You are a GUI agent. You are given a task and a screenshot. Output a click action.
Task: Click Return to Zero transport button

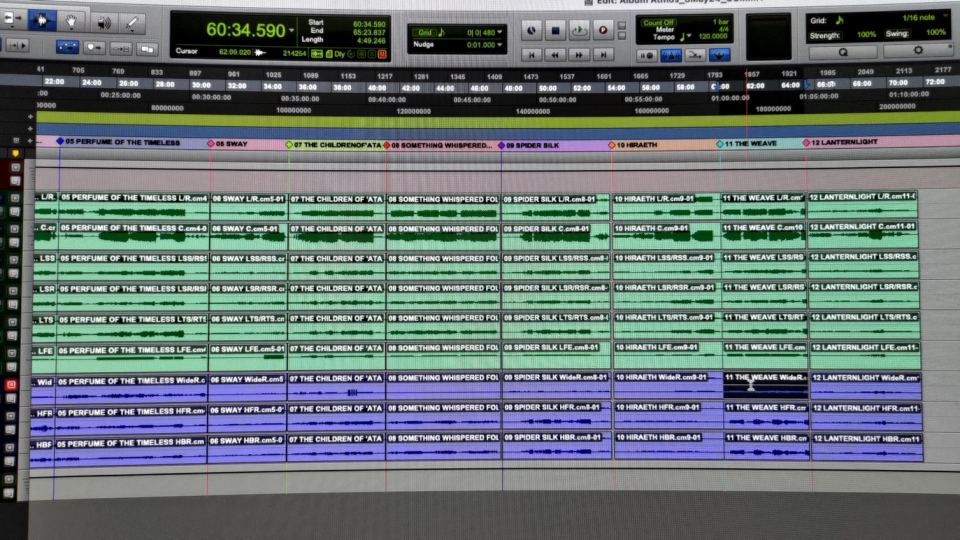(532, 54)
